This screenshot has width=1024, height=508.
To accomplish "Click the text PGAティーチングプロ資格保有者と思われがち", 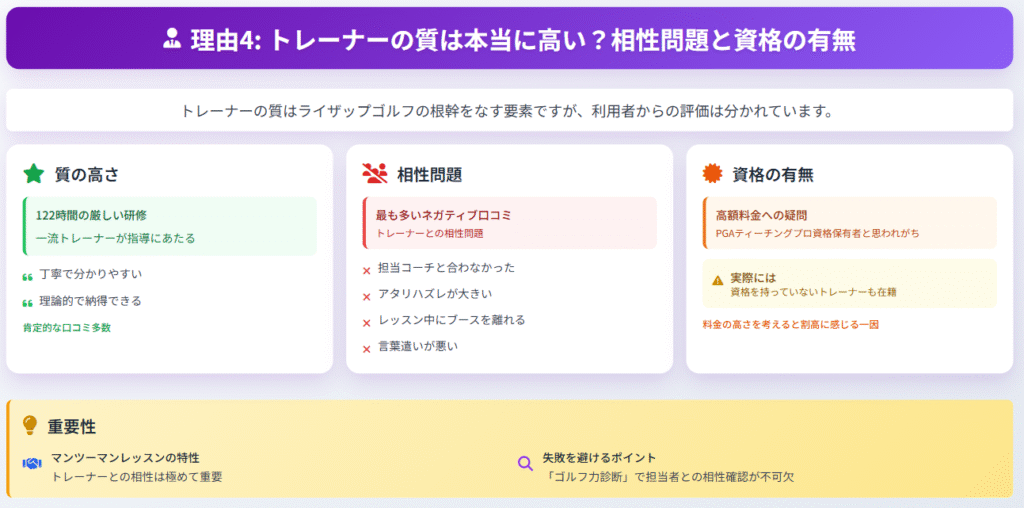I will [x=818, y=232].
